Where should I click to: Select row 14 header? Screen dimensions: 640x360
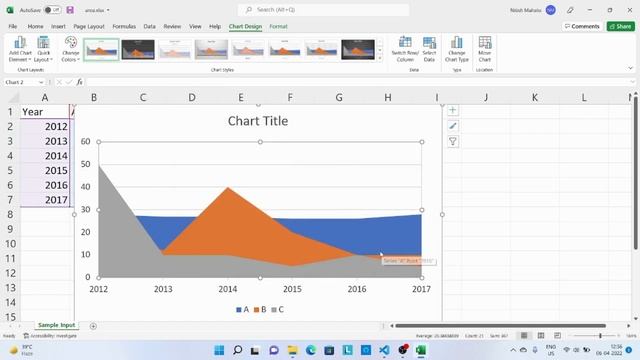coord(11,302)
